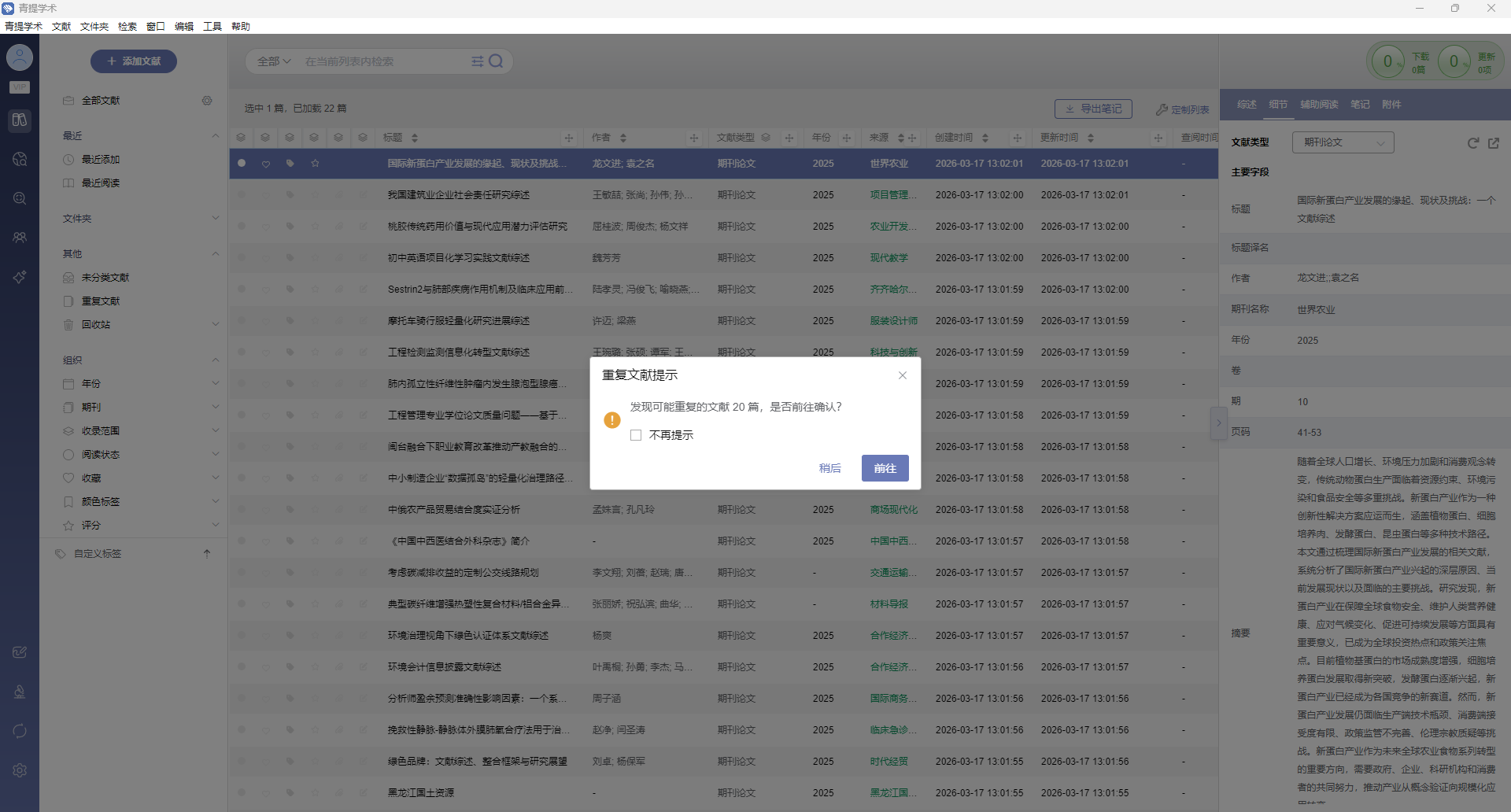Toggle the star on the selected row
Viewport: 1511px width, 812px height.
pyautogui.click(x=315, y=164)
